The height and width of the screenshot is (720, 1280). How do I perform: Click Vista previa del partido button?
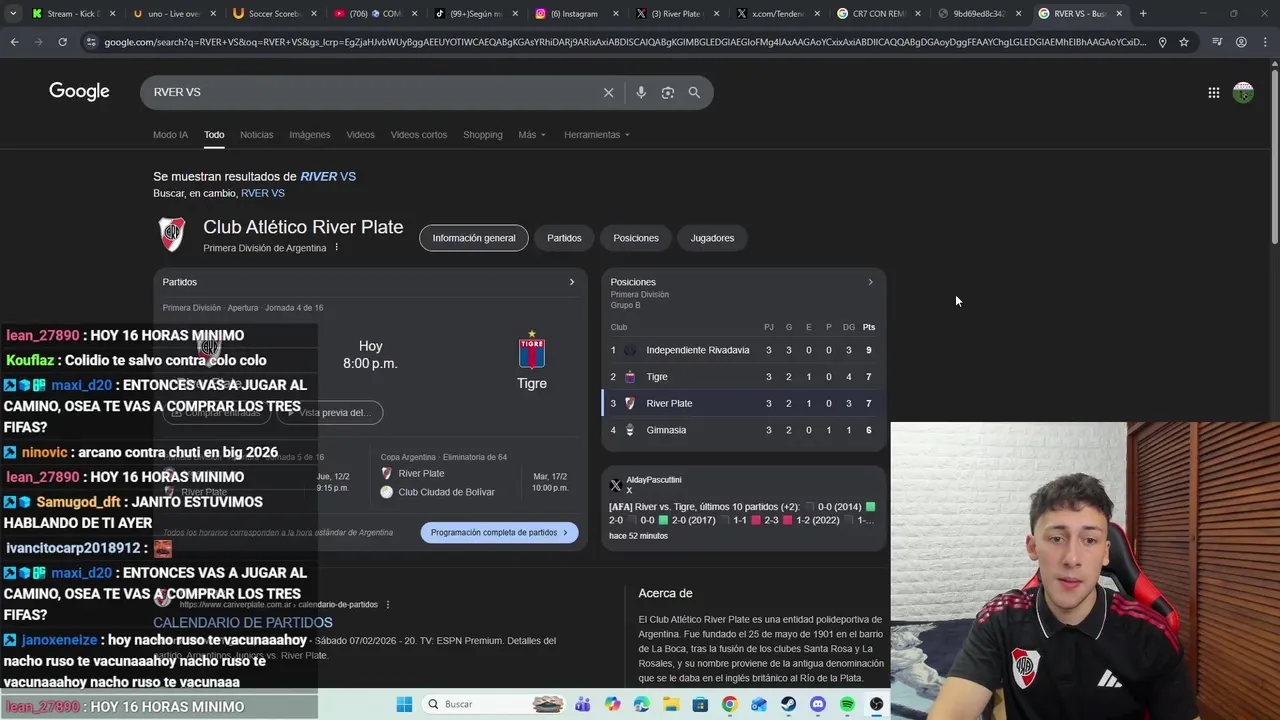pos(330,412)
